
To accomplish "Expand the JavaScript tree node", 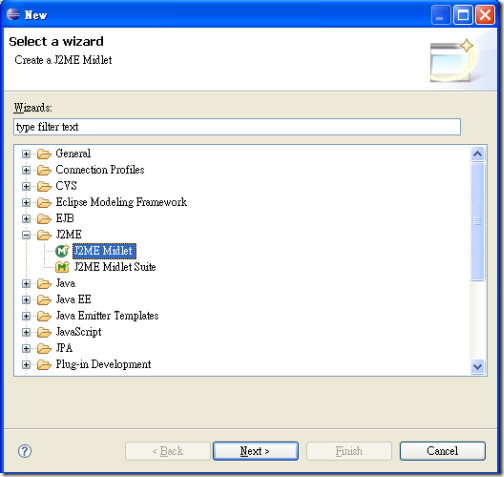I will point(26,332).
